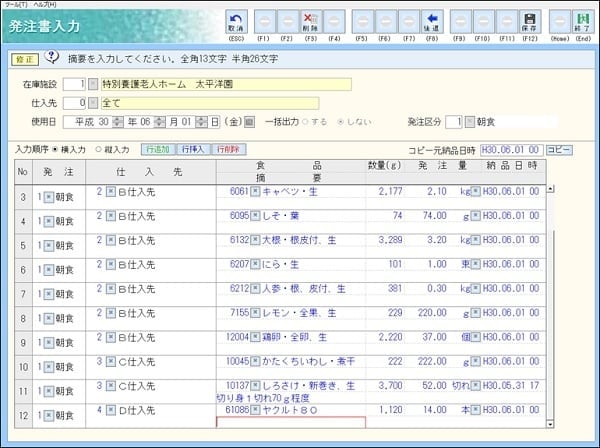Open lookup for 在庫施設 code
This screenshot has height=448, width=600.
[x=93, y=84]
